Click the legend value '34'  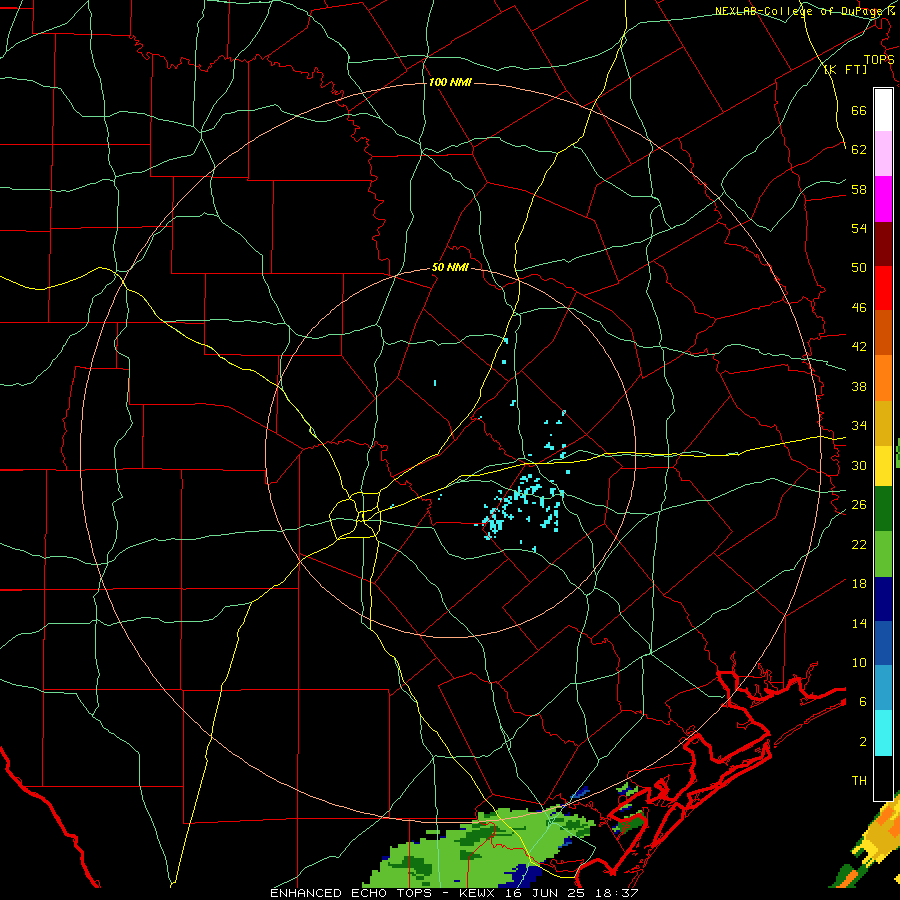click(x=859, y=426)
